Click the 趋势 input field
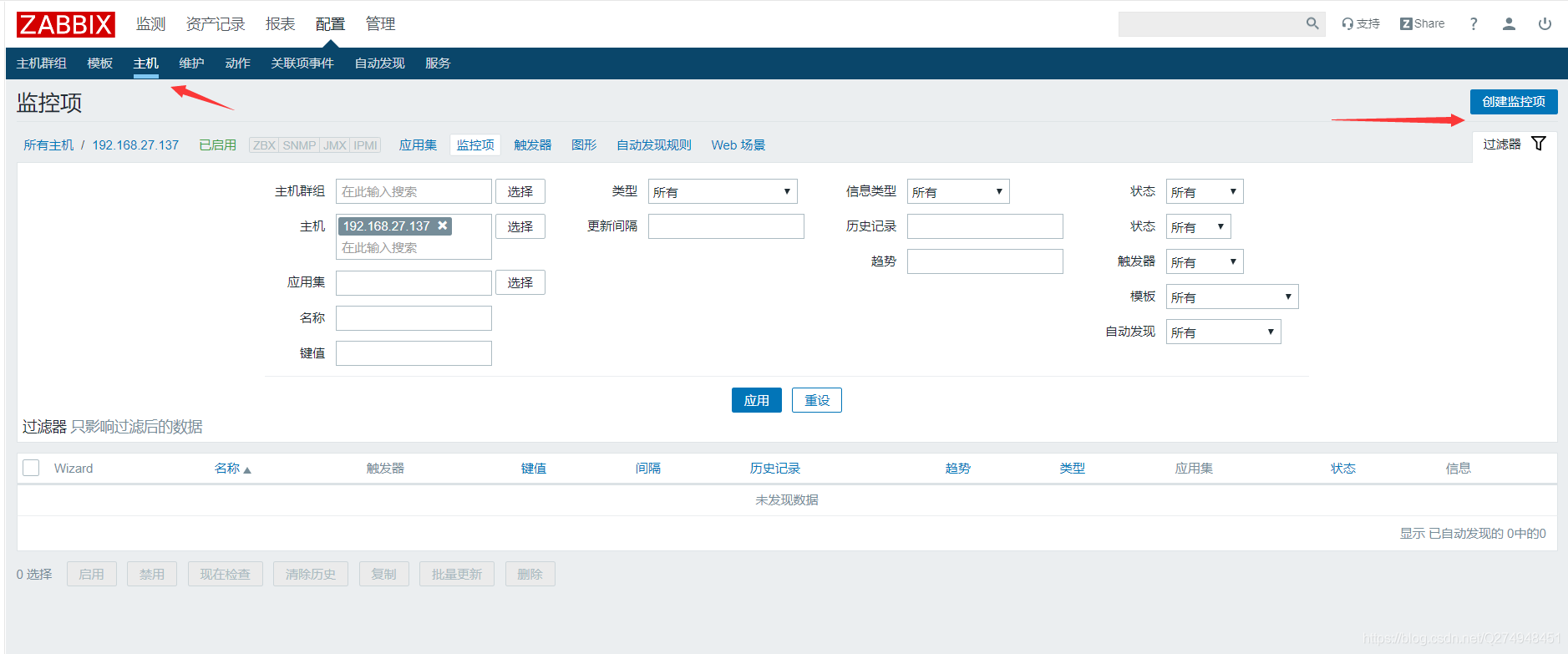 point(985,261)
